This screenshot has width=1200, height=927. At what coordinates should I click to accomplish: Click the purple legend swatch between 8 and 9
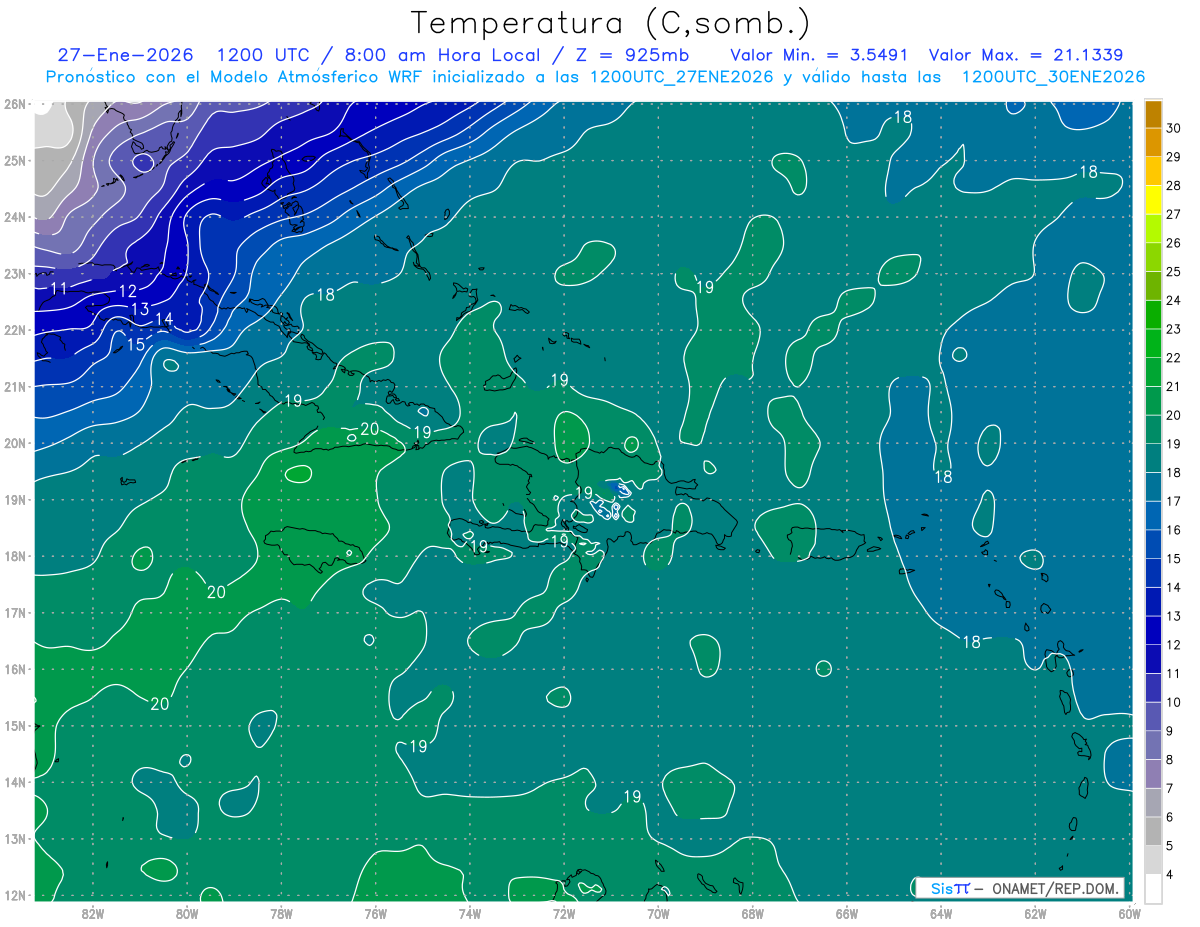pos(1153,745)
